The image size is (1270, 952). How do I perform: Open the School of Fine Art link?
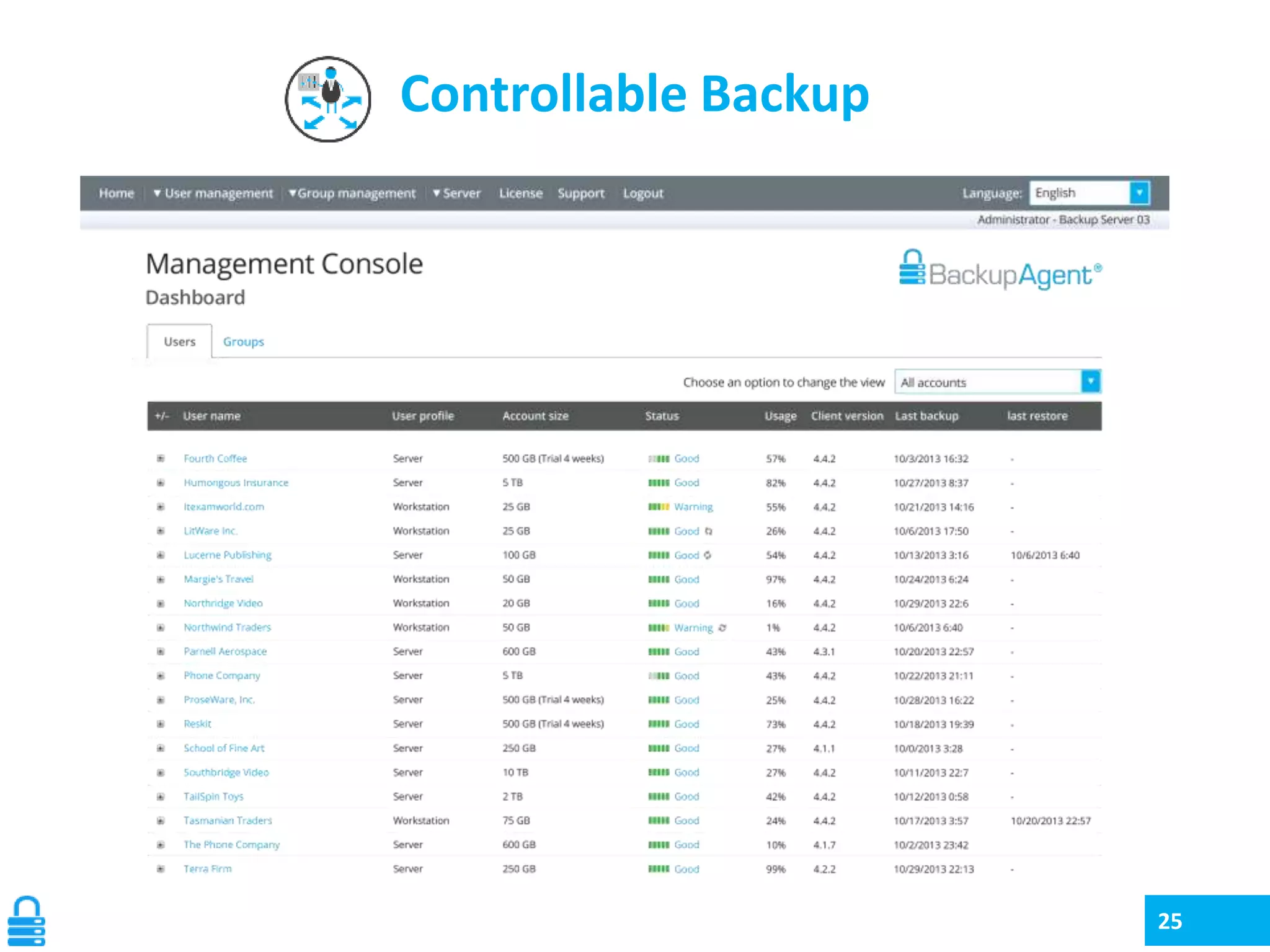click(x=224, y=748)
